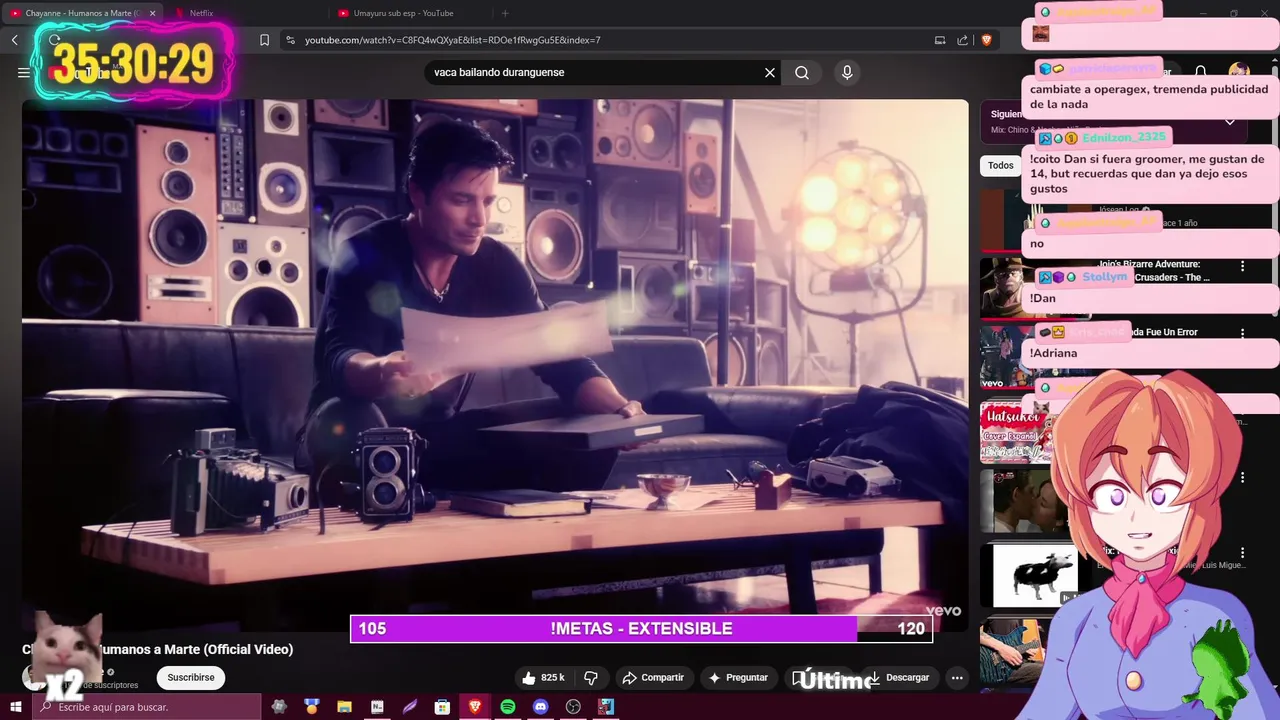This screenshot has height=720, width=1280.
Task: Close the Chayanne - Humanos a Marte tab
Action: coord(152,13)
